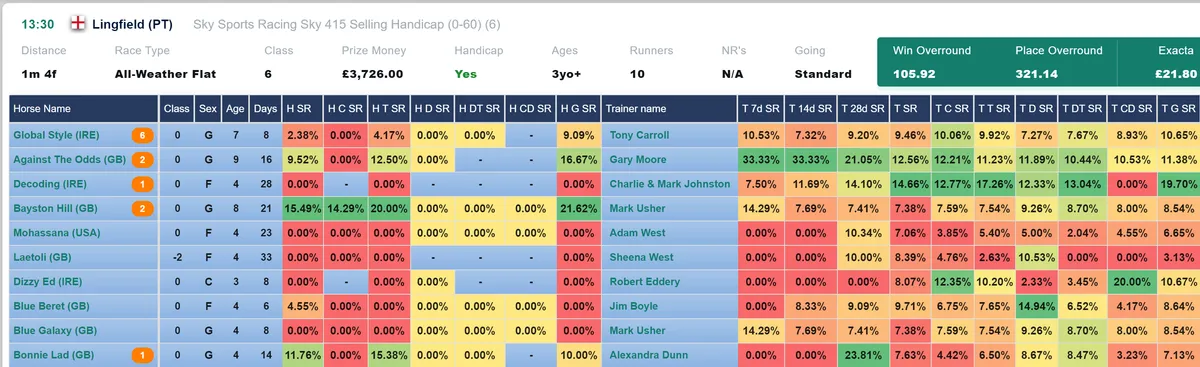Image resolution: width=1200 pixels, height=367 pixels.
Task: Click orange badge 1 next to Bonnie Lad
Action: (143, 355)
